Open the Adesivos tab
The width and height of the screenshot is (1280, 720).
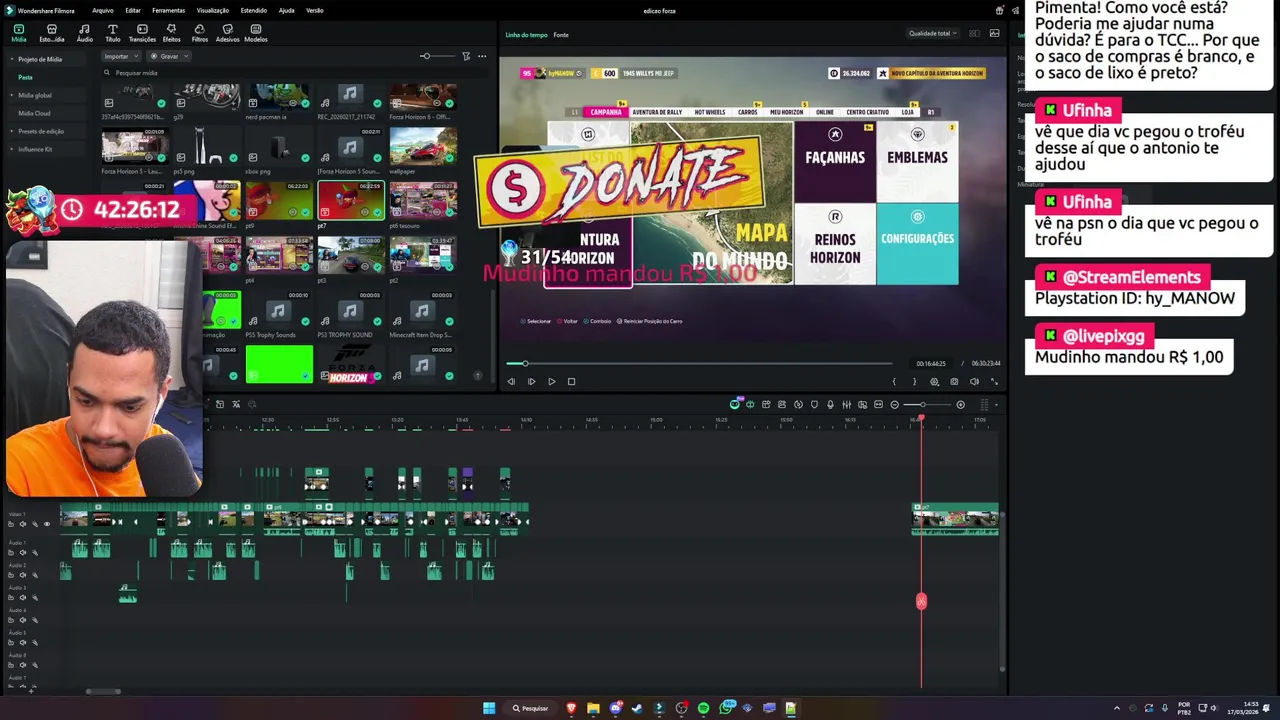click(228, 33)
